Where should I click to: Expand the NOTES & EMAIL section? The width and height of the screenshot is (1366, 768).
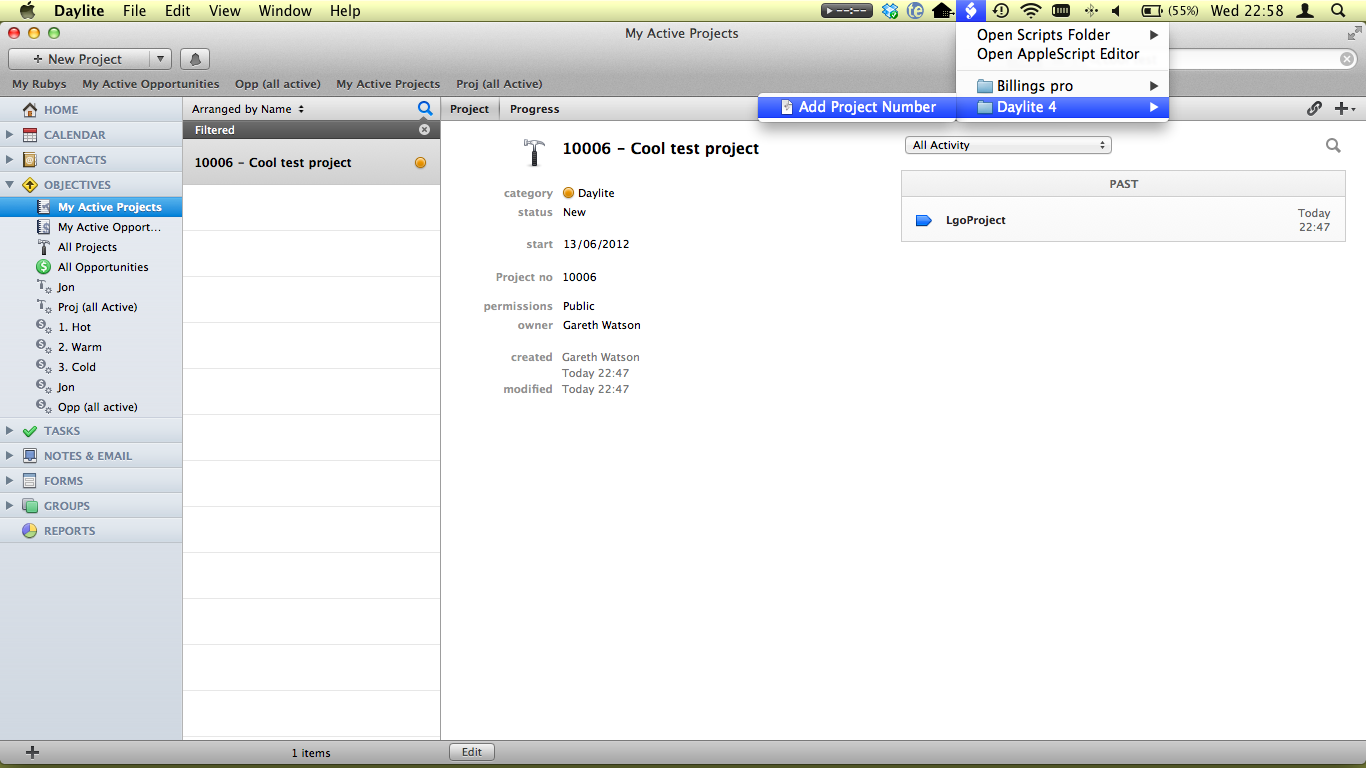tap(9, 456)
